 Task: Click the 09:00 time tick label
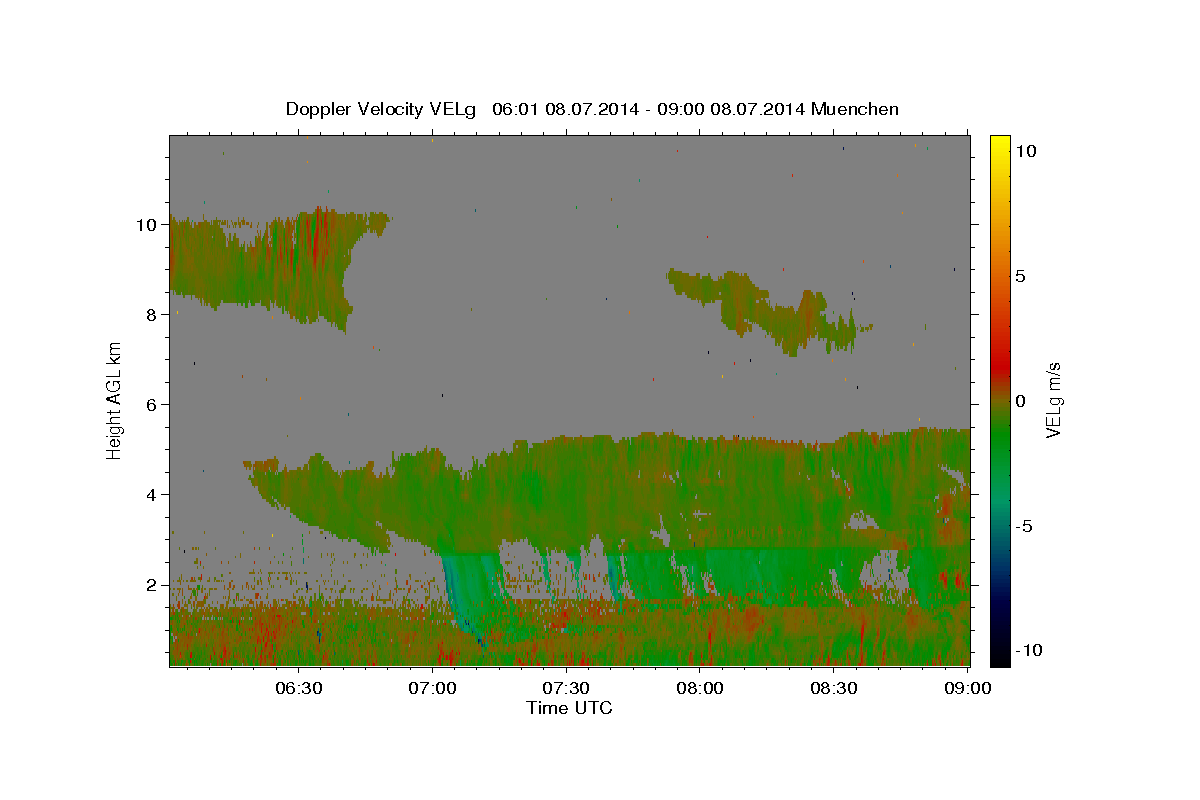(968, 688)
